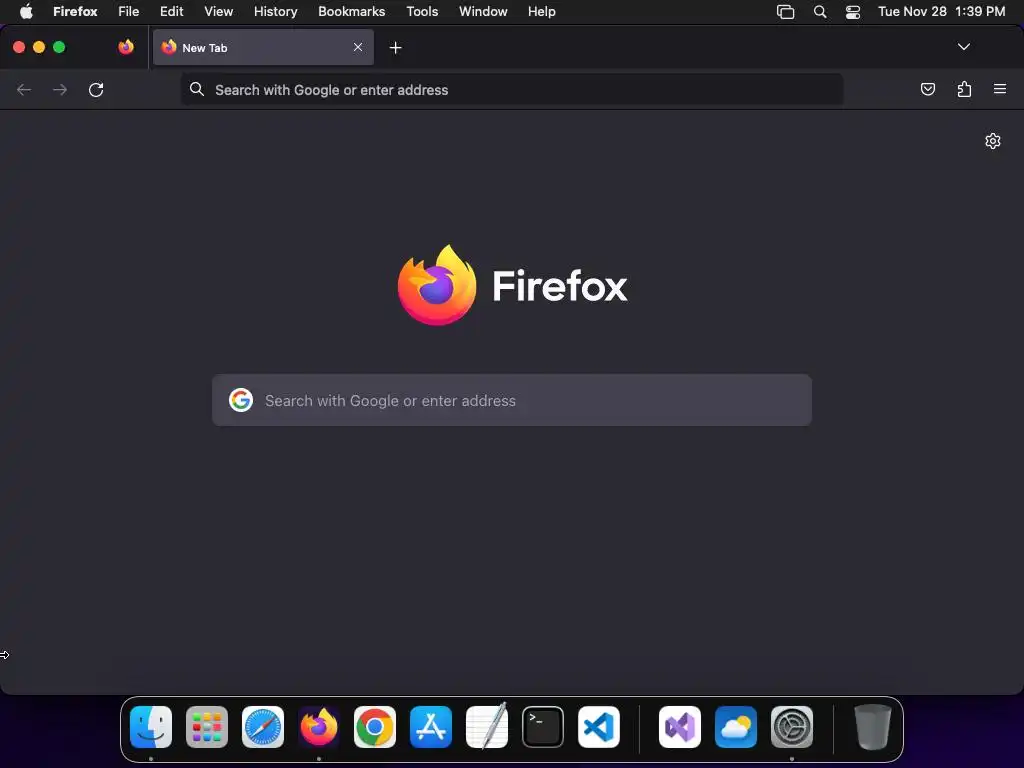Open Save to Pocket button
The width and height of the screenshot is (1024, 768).
[x=928, y=89]
